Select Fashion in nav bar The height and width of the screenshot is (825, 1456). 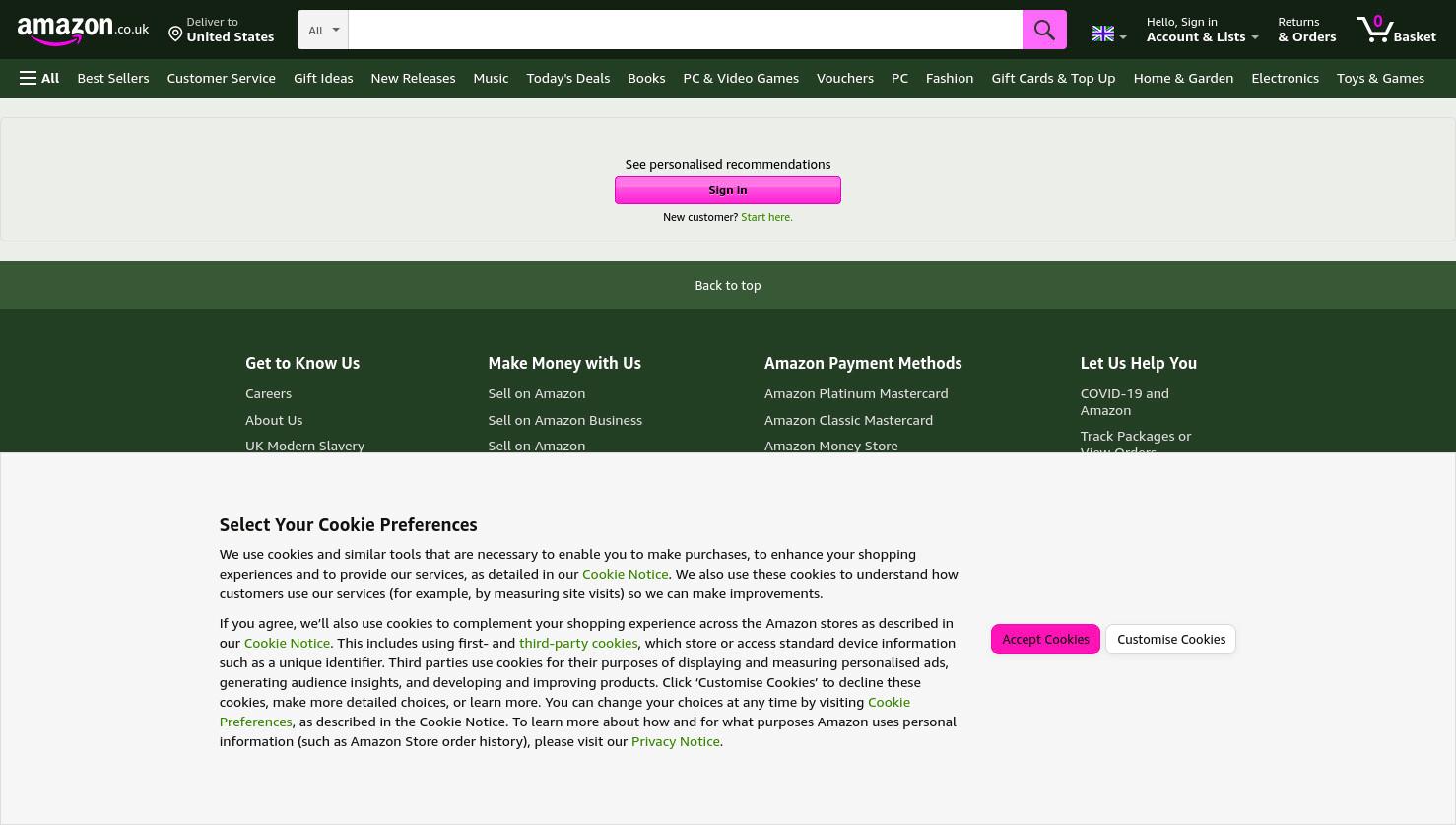pos(950,78)
